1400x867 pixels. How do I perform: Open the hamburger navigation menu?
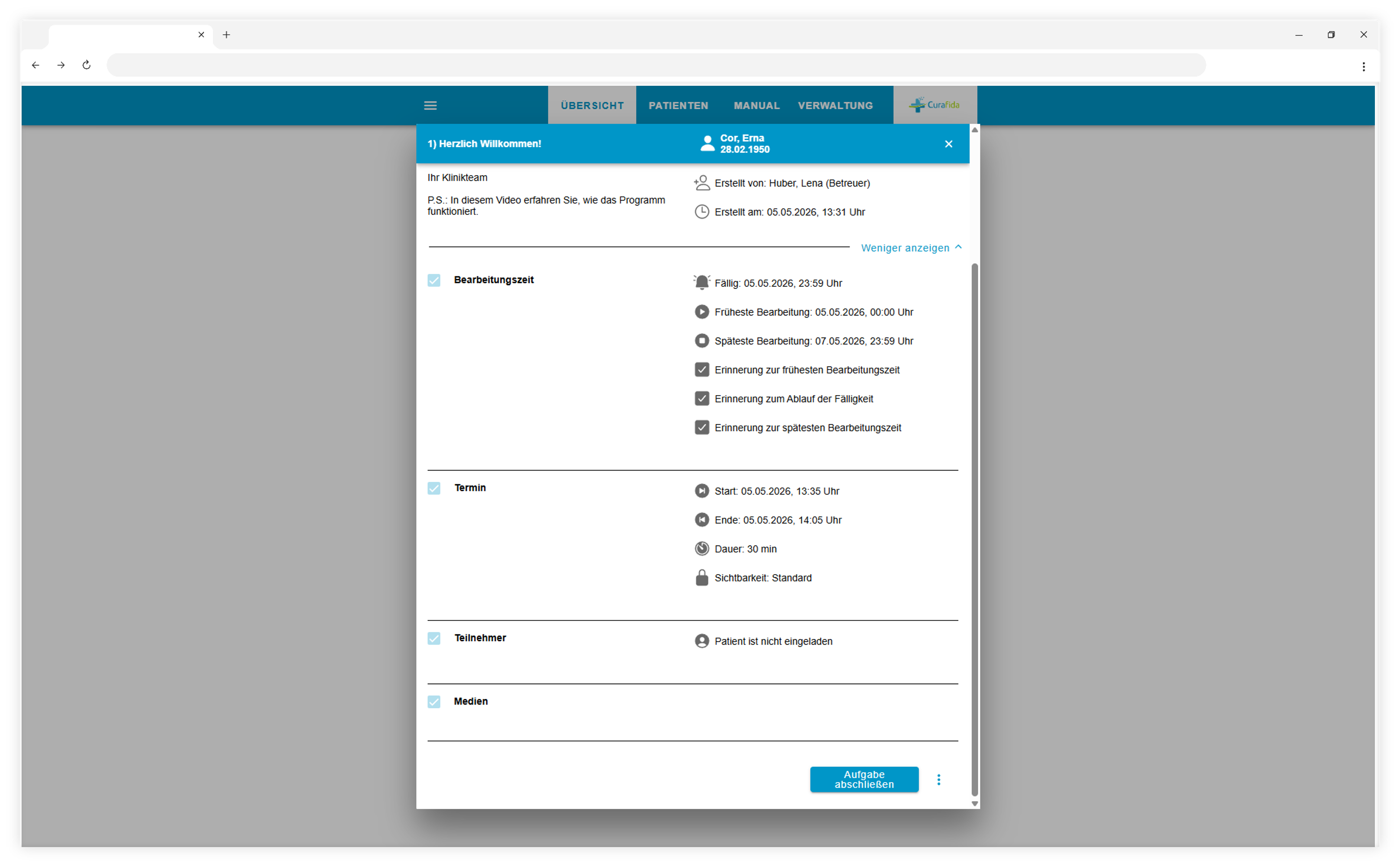430,106
